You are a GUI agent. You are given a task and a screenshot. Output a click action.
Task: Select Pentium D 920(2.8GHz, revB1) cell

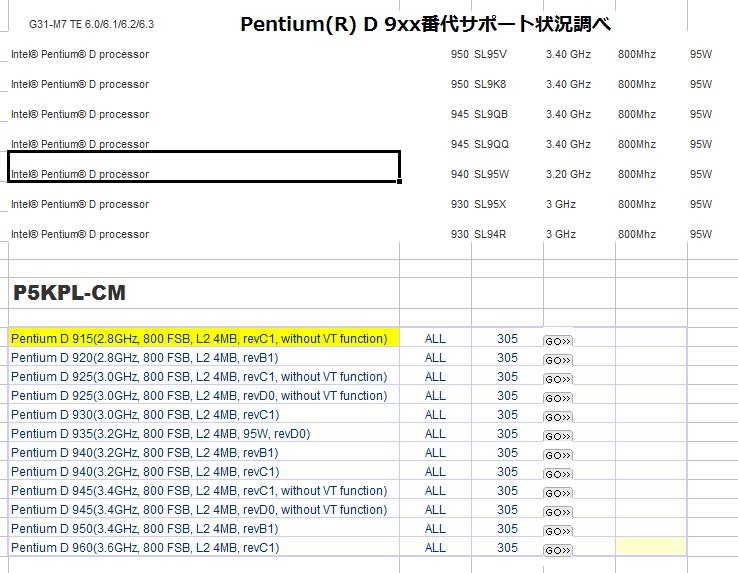tap(204, 357)
